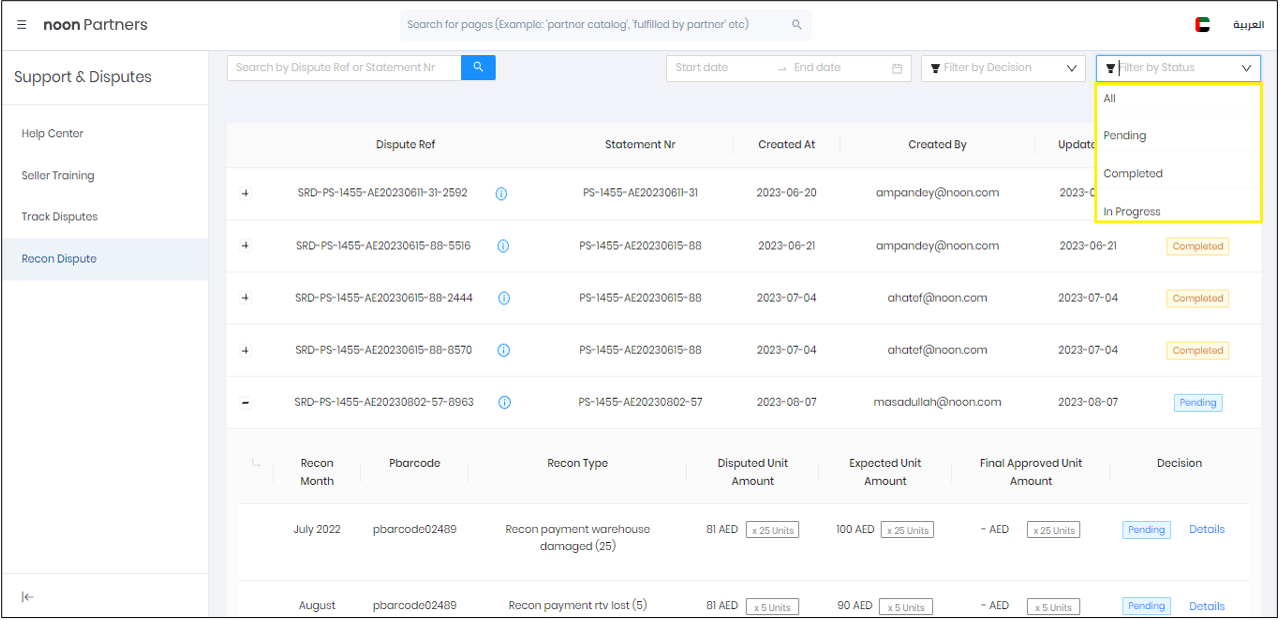The width and height of the screenshot is (1280, 620).
Task: Click the Expected Unit Amount header
Action: 885,472
